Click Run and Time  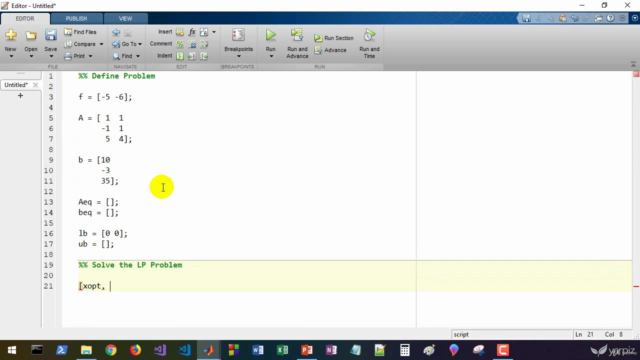coord(369,43)
